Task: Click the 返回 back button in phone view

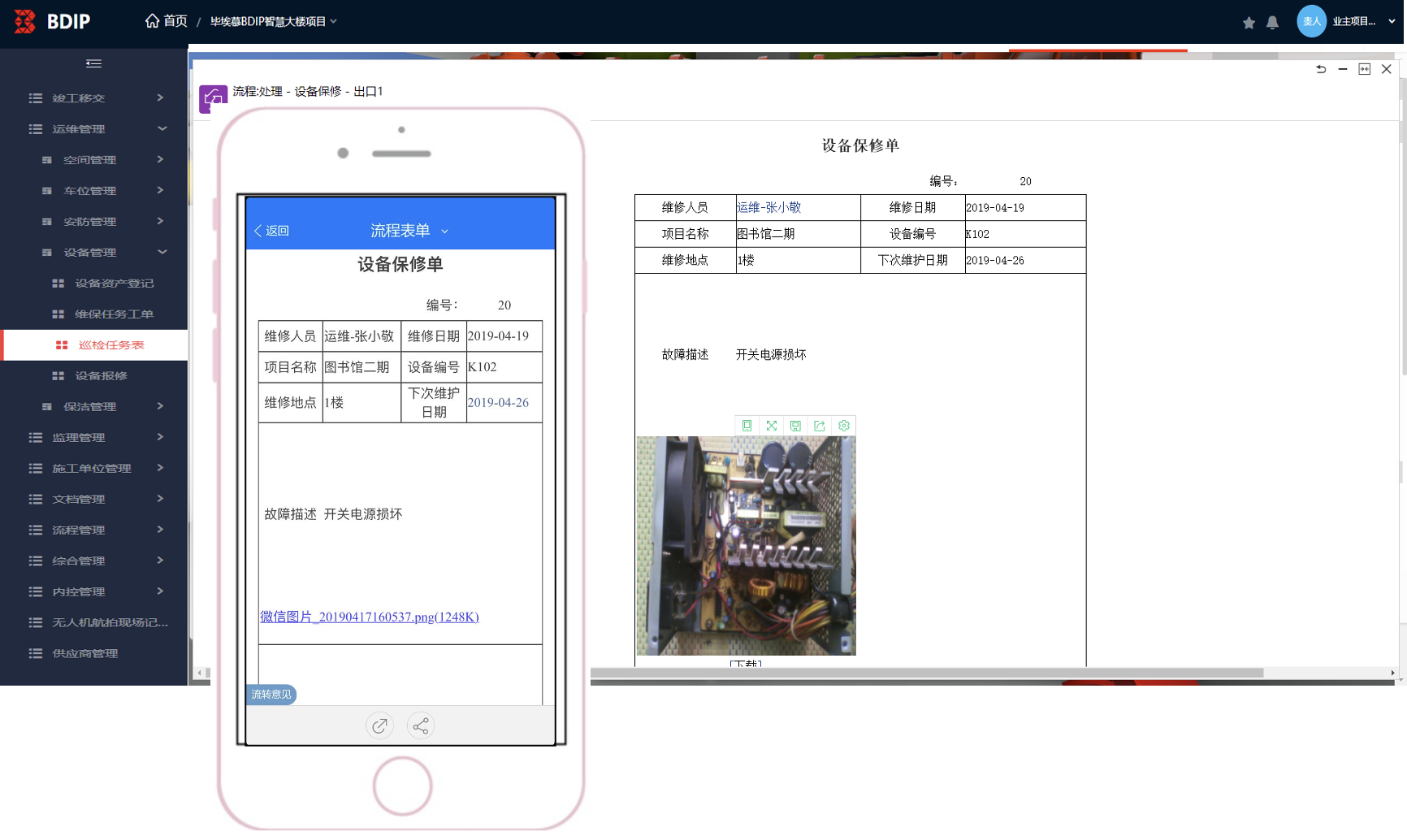Action: pyautogui.click(x=271, y=231)
